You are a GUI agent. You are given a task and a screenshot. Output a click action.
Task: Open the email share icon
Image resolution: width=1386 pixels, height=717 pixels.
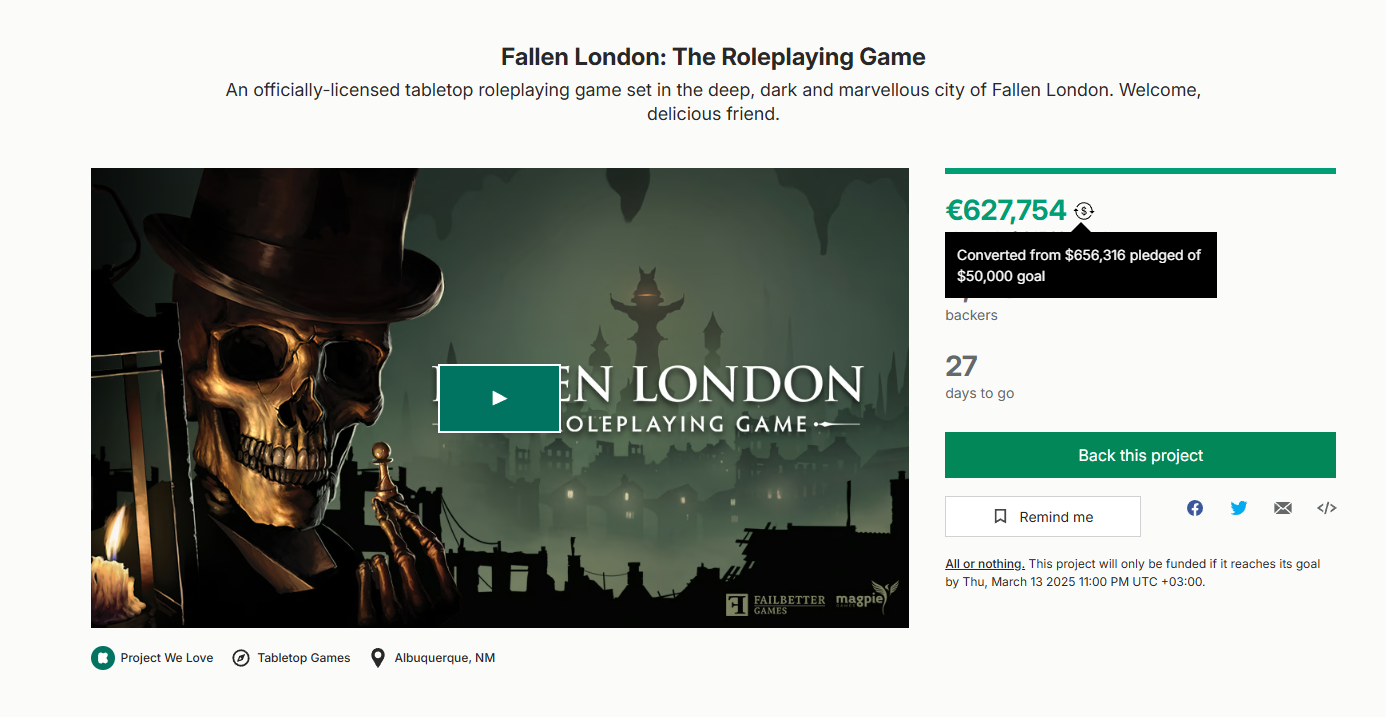[x=1283, y=508]
